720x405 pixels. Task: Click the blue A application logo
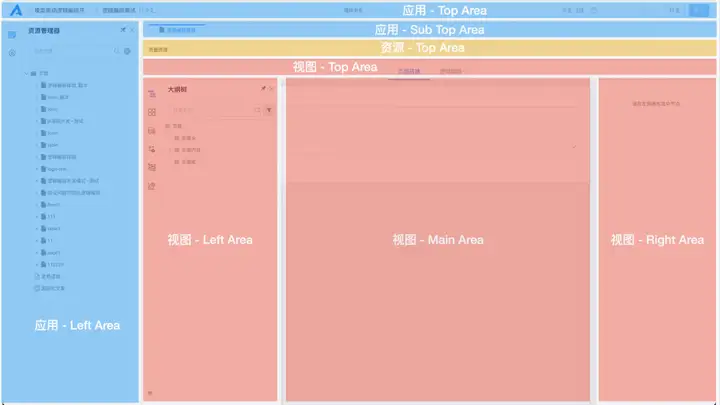pos(16,10)
